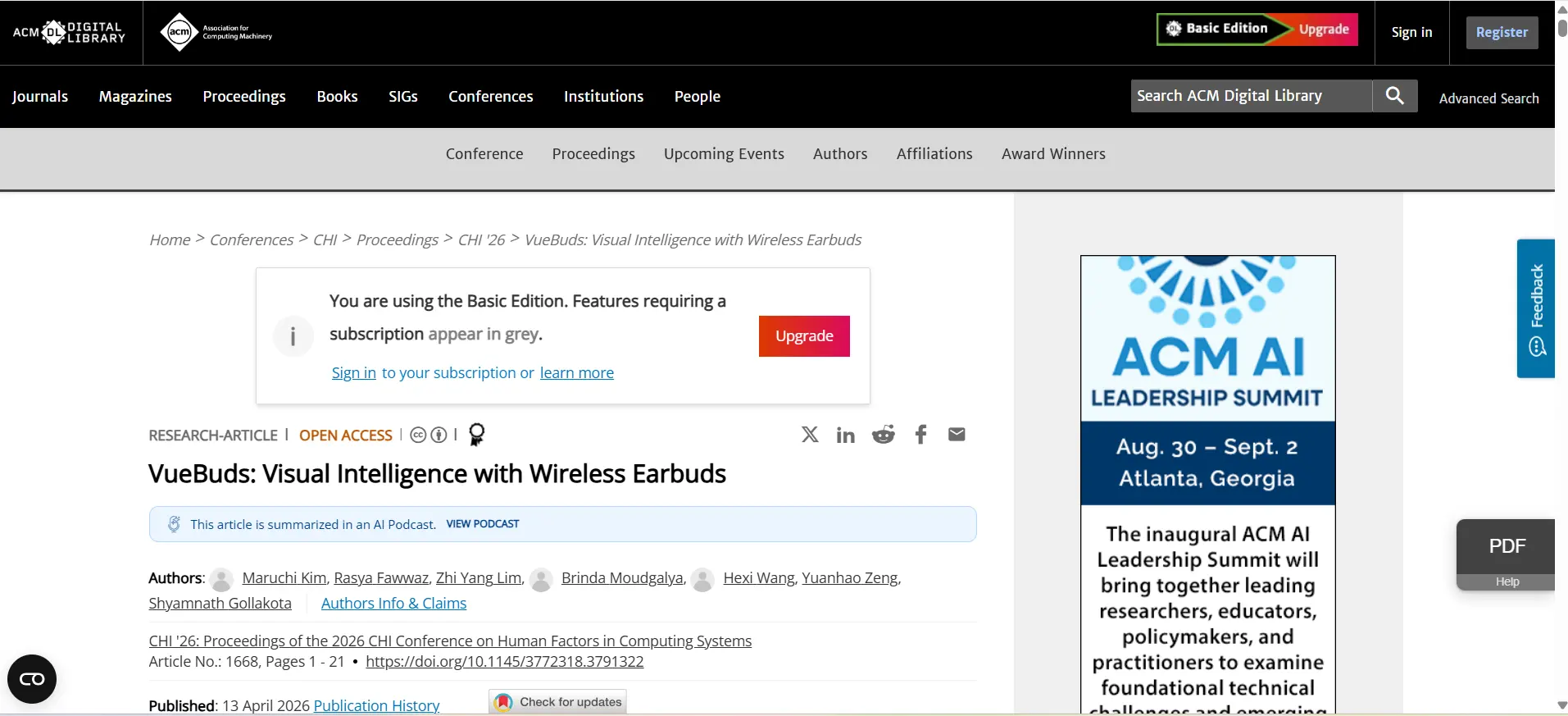
Task: Open Authors Info & Claims
Action: tap(394, 604)
